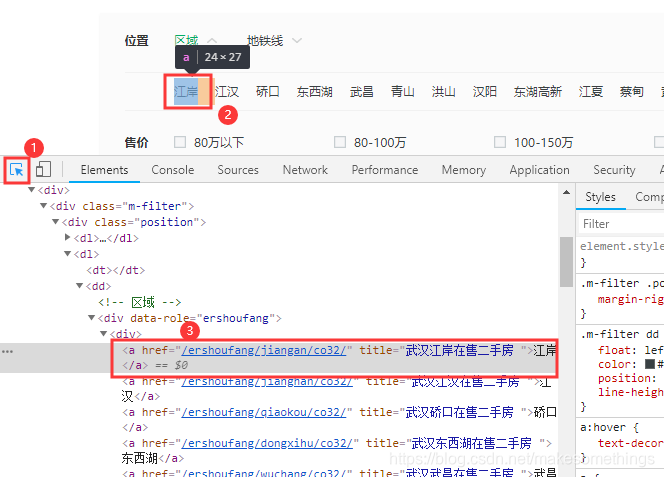Activate the element inspector picker icon
Image resolution: width=664 pixels, height=477 pixels.
point(17,170)
